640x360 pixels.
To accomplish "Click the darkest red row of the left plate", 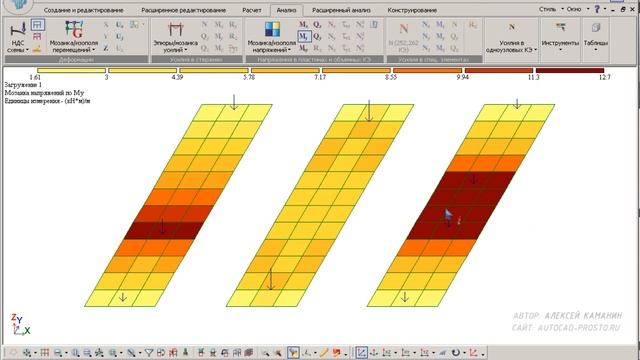I will [164, 231].
